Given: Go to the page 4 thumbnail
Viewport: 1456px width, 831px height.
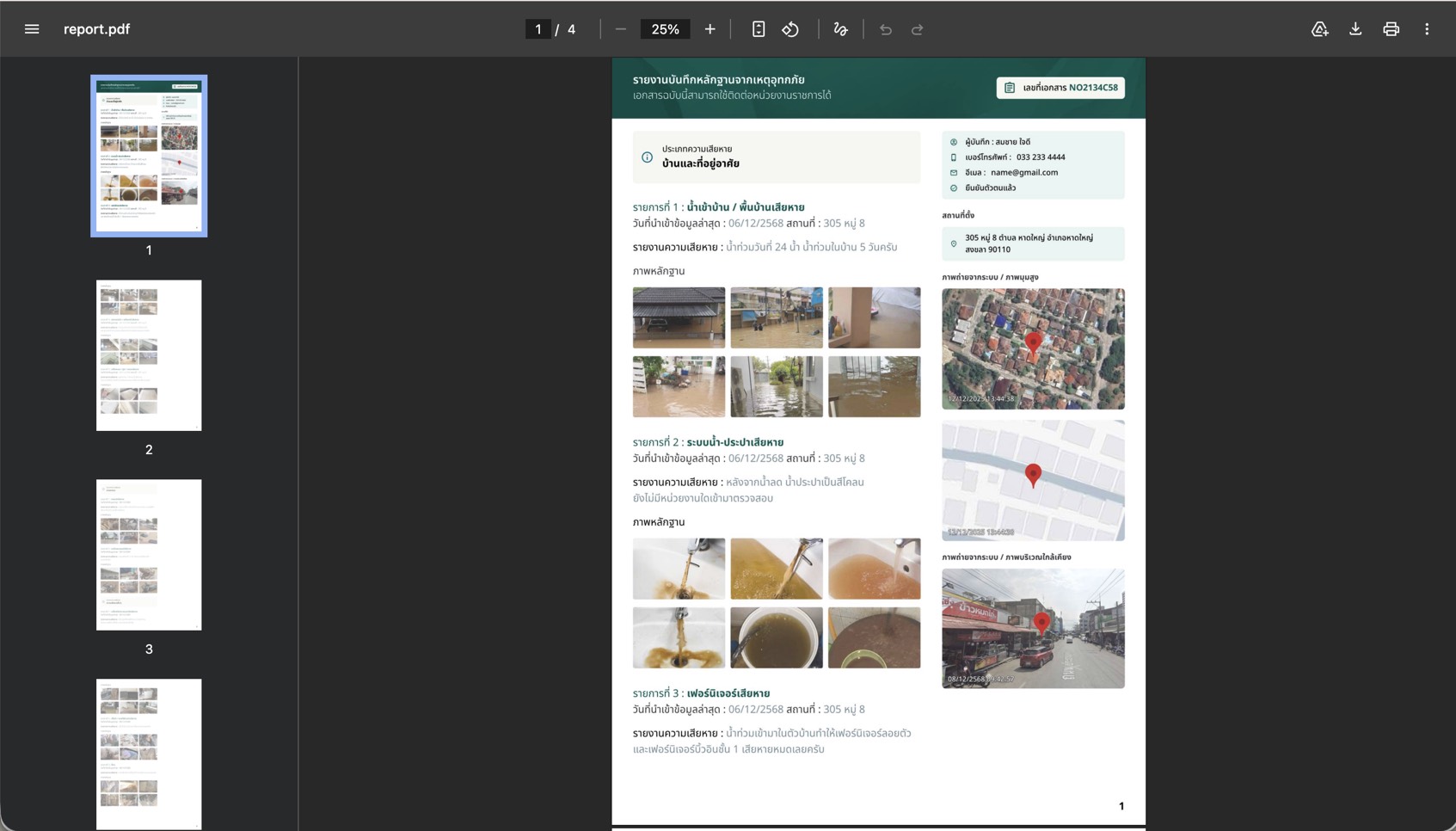Looking at the screenshot, I should tap(149, 753).
